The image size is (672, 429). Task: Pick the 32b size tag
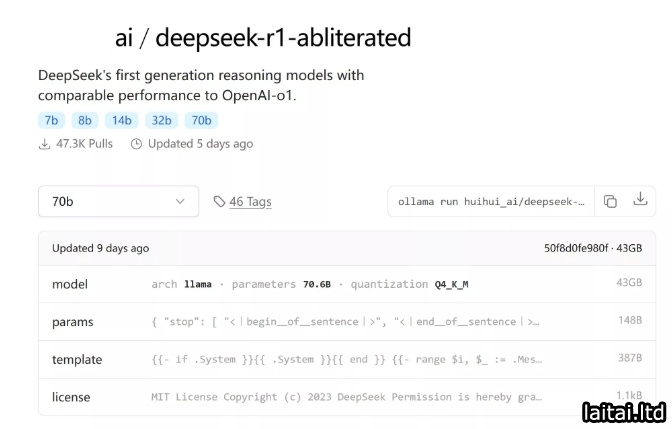tap(161, 120)
